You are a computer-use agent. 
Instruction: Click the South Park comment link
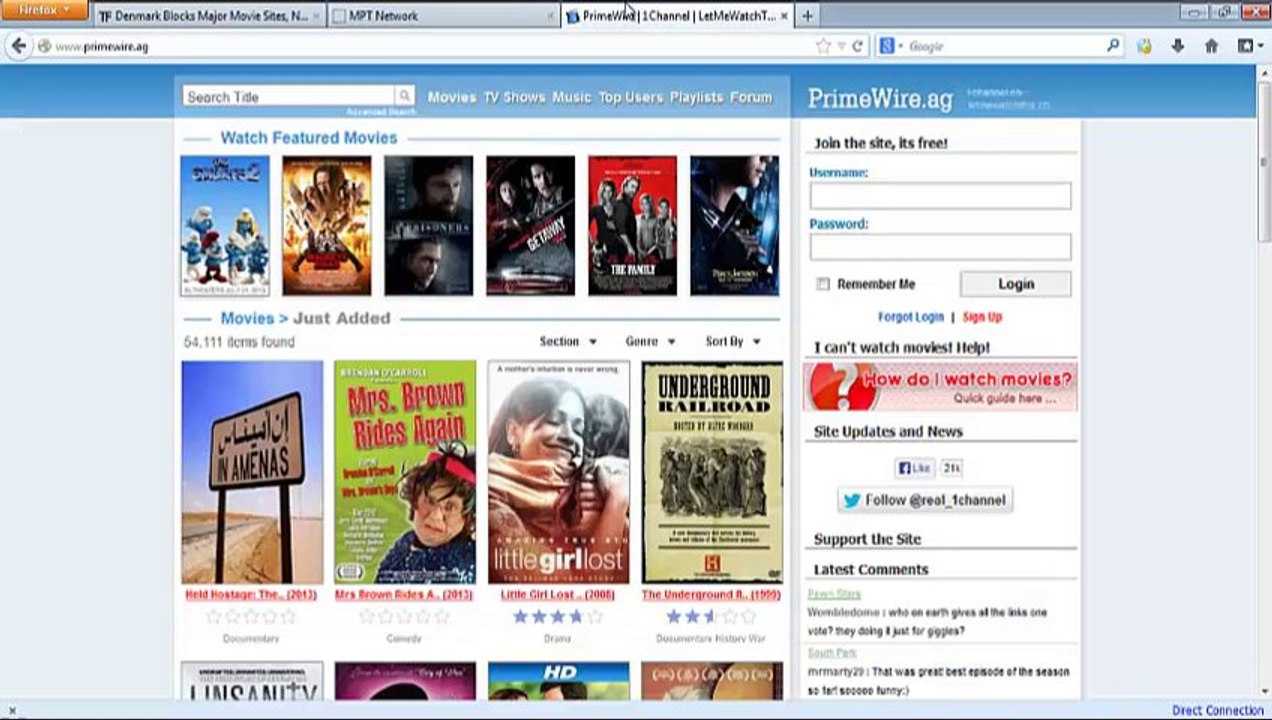coord(832,653)
